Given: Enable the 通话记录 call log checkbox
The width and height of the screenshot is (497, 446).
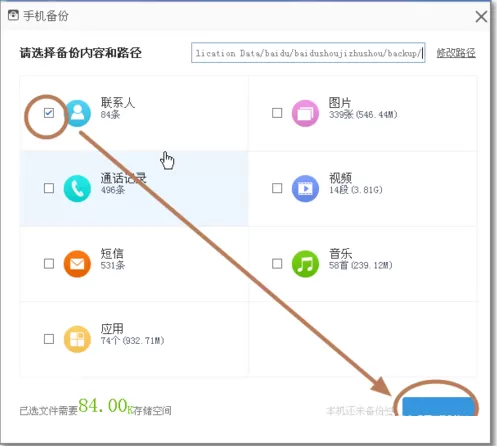Looking at the screenshot, I should (49, 188).
